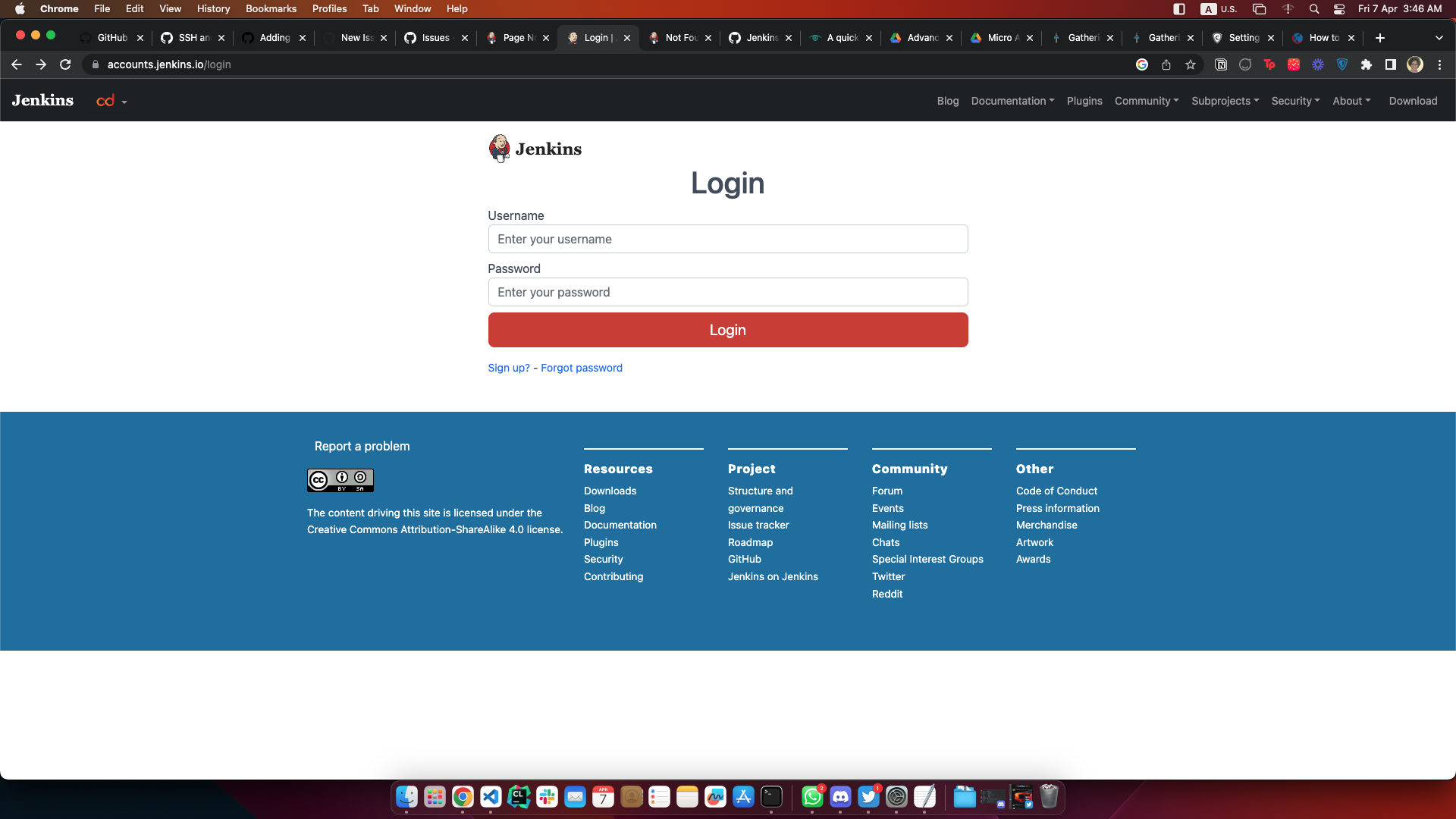The width and height of the screenshot is (1456, 819).
Task: Open Visual Studio Code from the dock
Action: pos(491,797)
